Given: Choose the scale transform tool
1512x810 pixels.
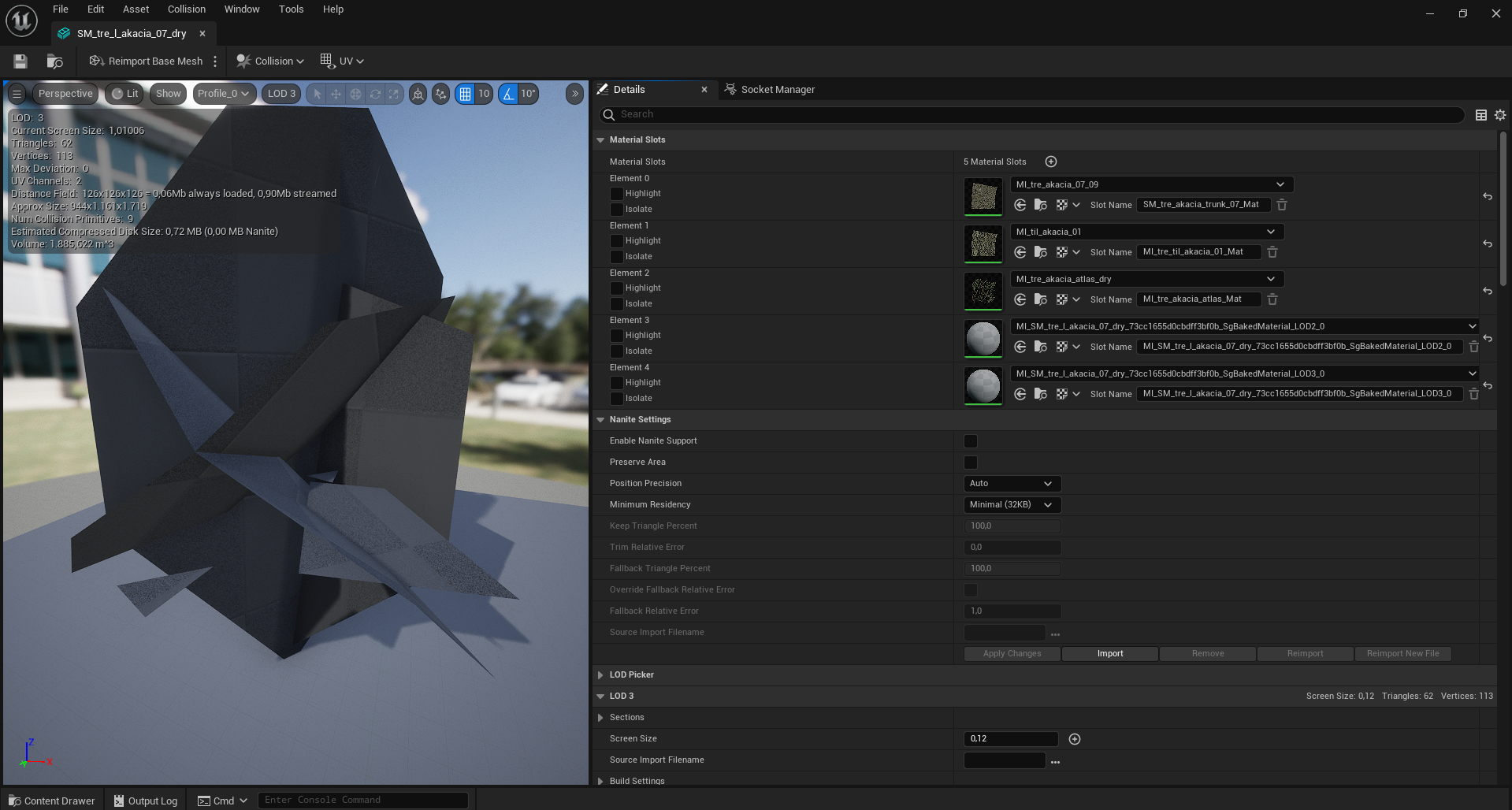Looking at the screenshot, I should coord(394,94).
